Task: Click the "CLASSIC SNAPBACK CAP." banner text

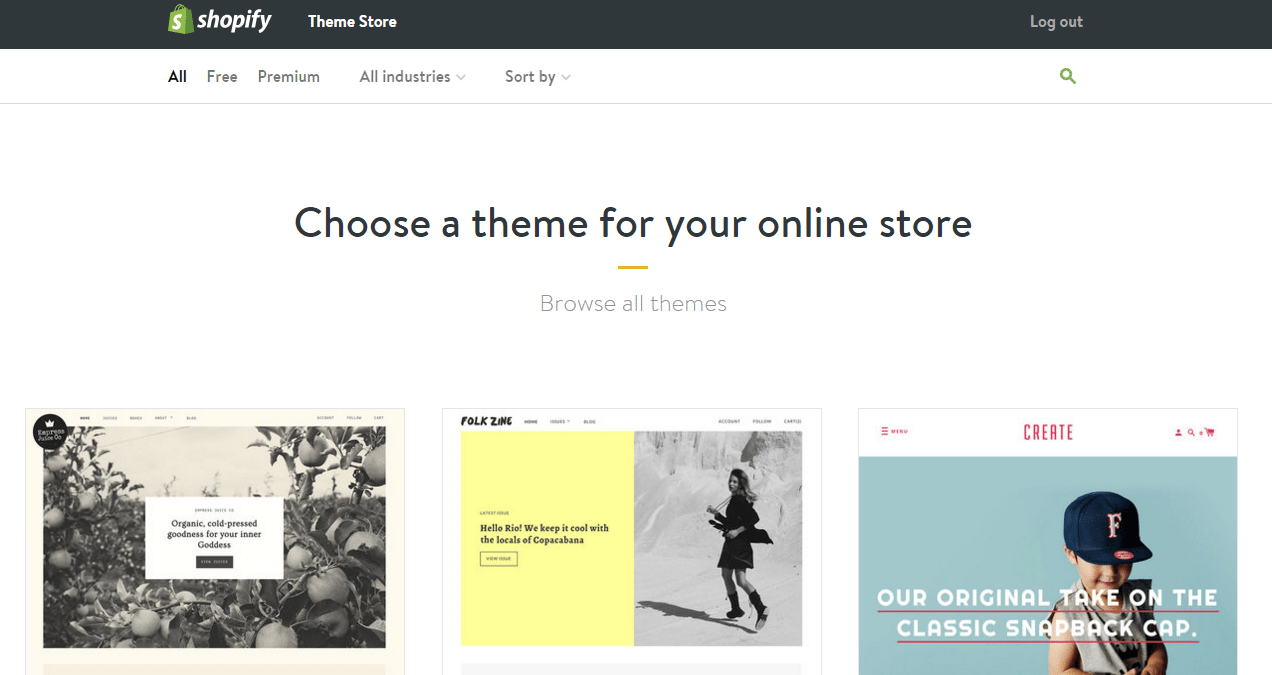Action: (1047, 629)
